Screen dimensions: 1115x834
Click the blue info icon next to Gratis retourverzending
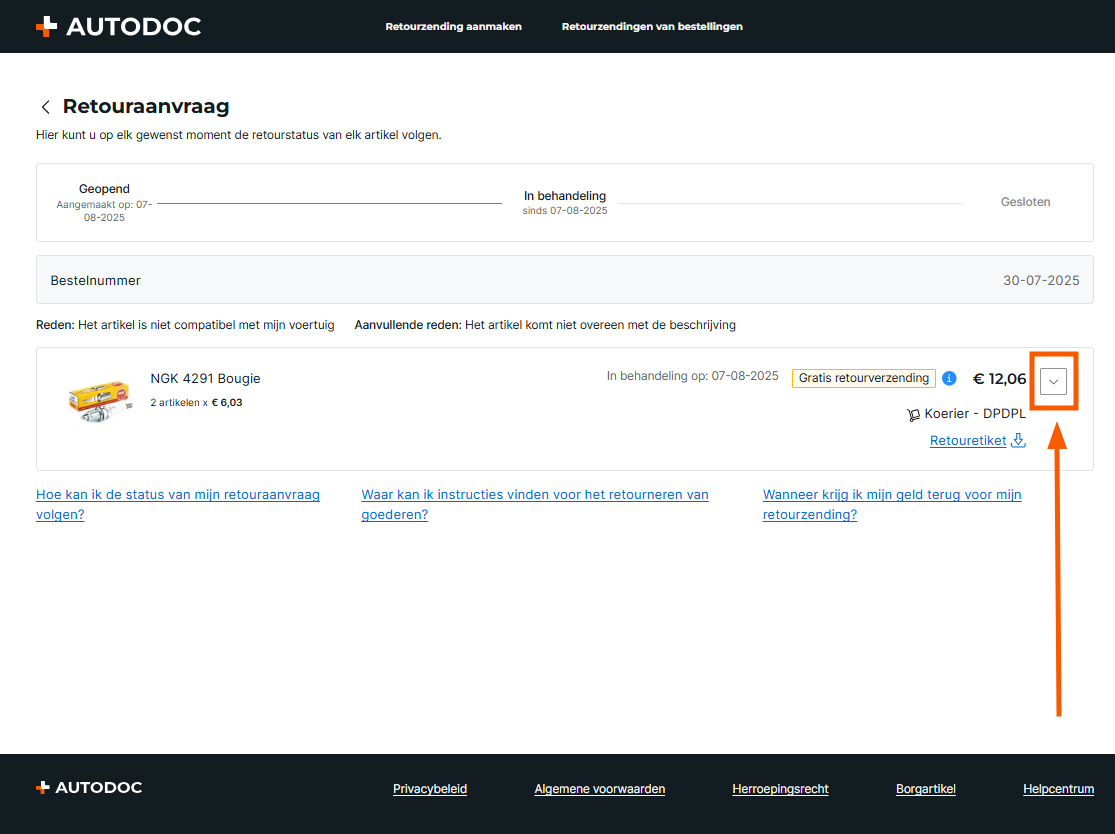950,378
